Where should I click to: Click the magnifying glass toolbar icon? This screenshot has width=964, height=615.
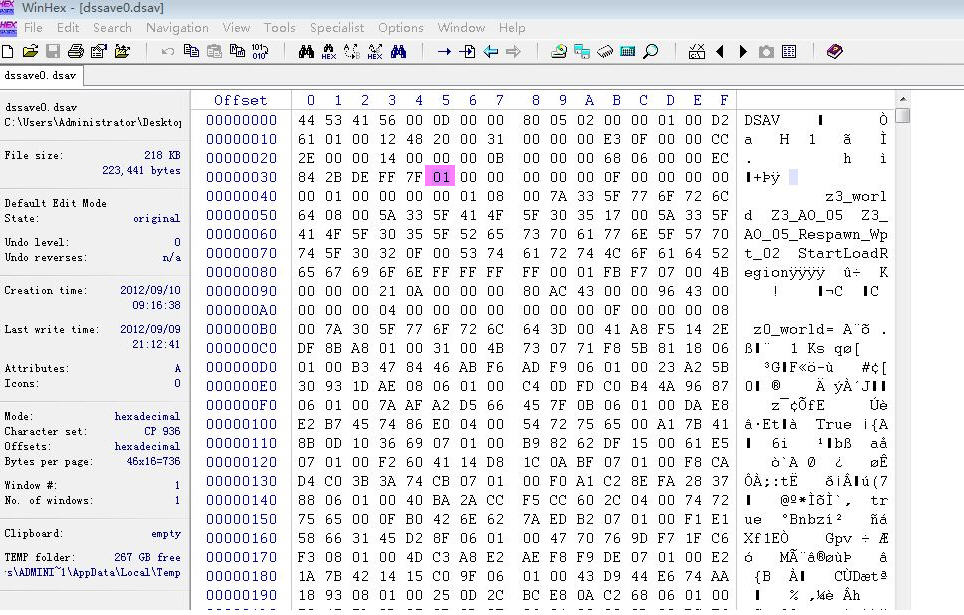click(x=651, y=51)
